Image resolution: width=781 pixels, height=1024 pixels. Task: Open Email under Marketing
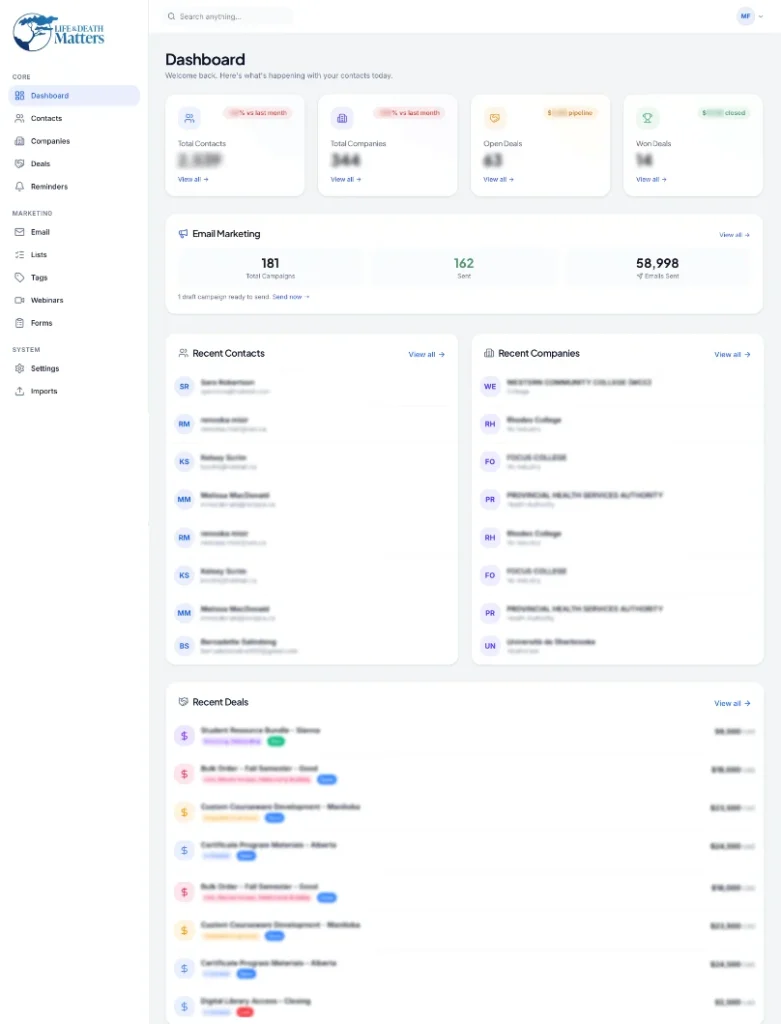74,232
